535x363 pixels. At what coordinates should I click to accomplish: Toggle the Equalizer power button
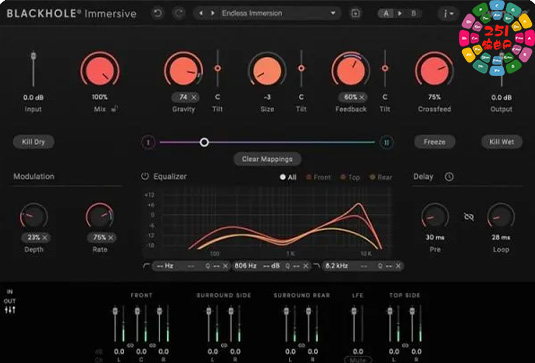click(x=145, y=176)
